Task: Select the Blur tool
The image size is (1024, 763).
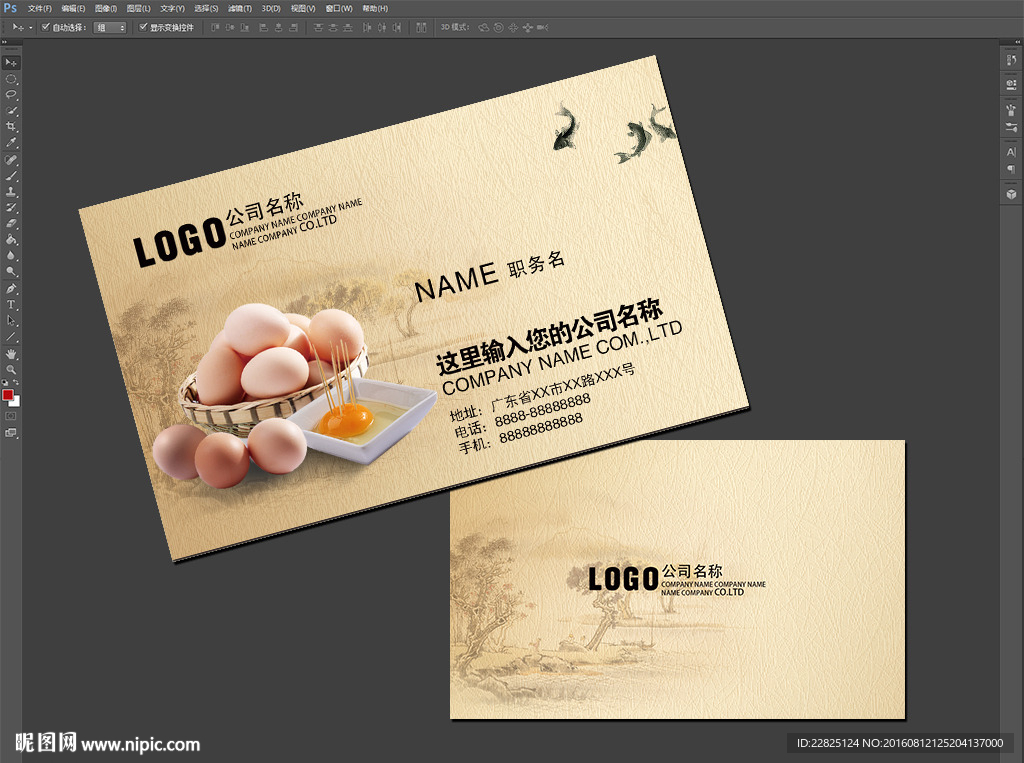Action: (11, 255)
